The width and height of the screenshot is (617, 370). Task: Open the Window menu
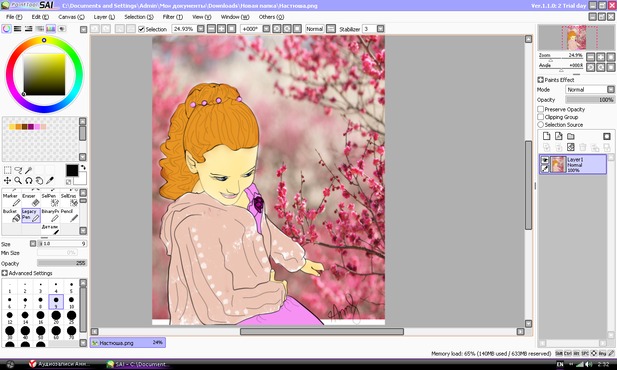[235, 17]
